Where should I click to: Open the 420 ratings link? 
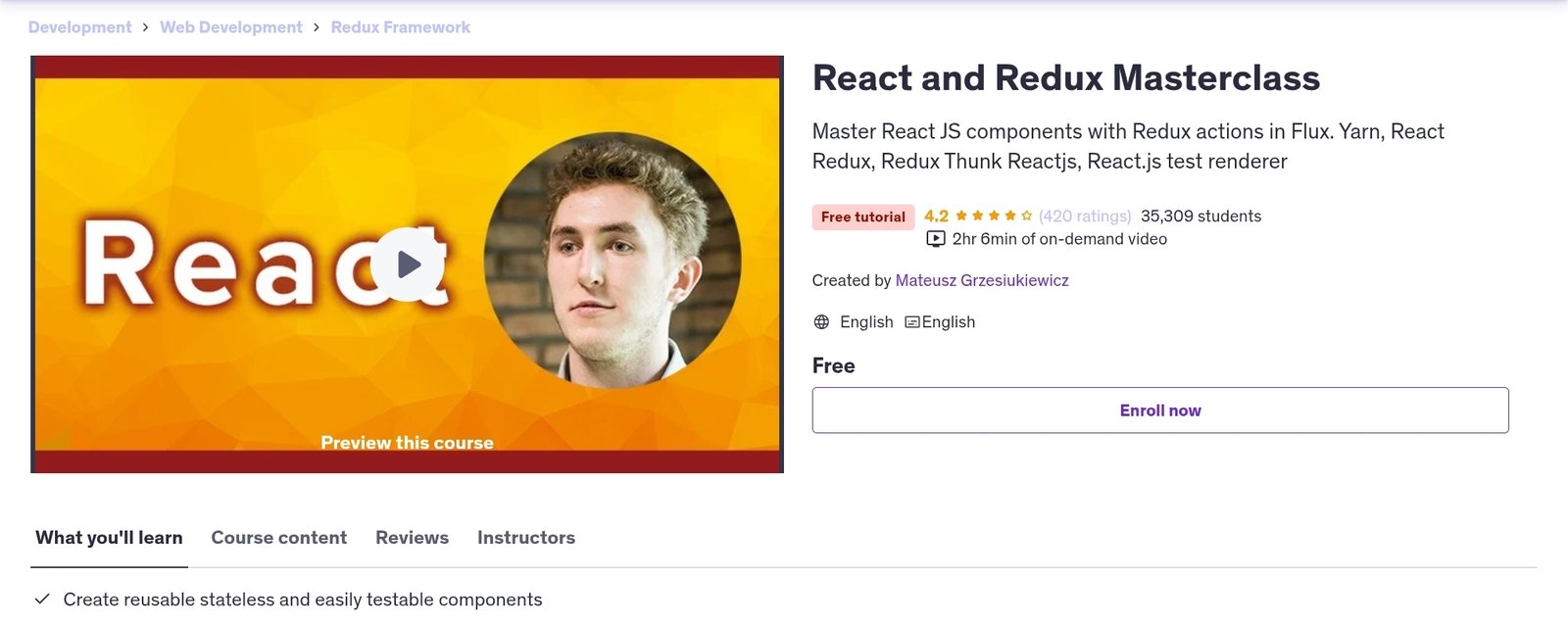[1085, 217]
